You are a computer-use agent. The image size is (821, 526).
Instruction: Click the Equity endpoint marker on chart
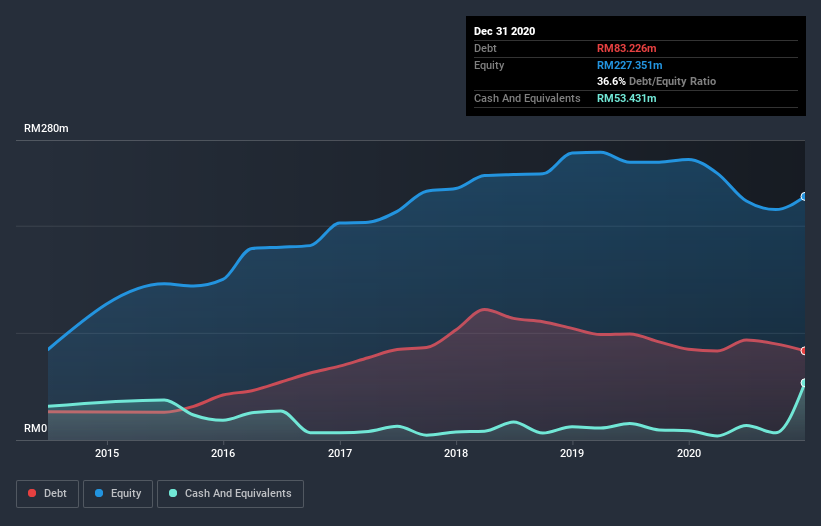tap(804, 197)
